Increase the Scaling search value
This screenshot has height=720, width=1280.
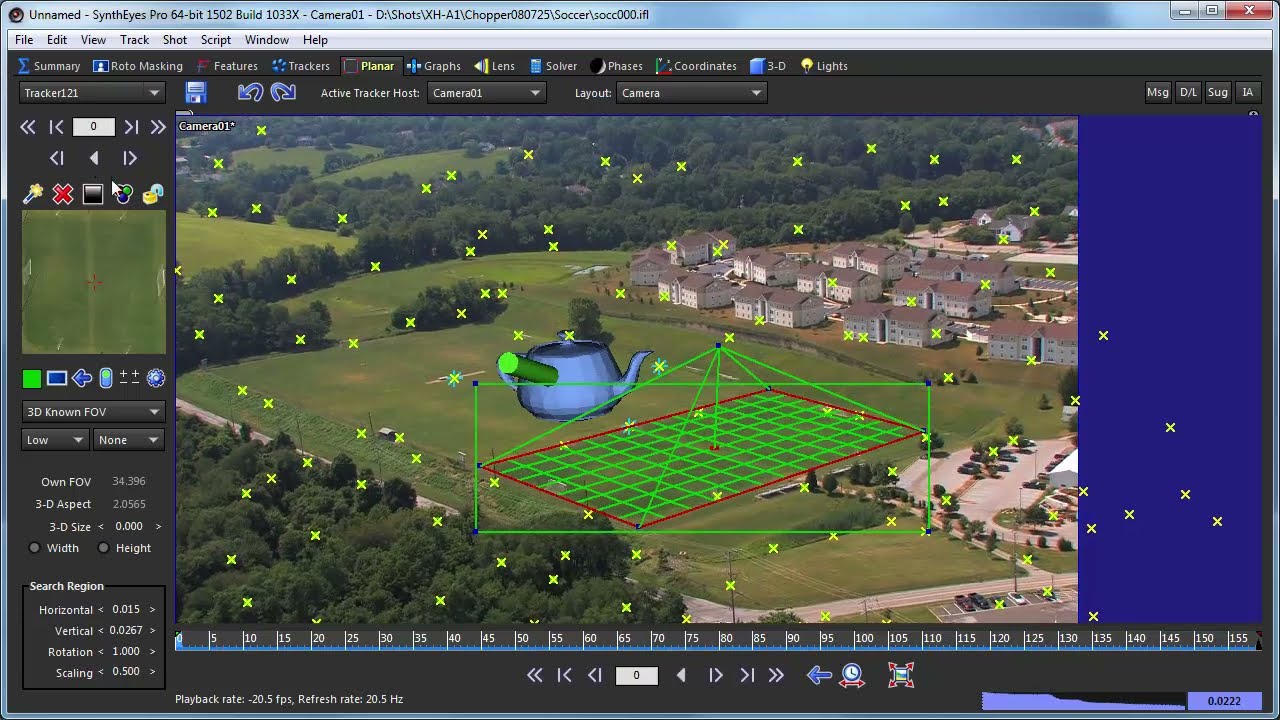152,672
